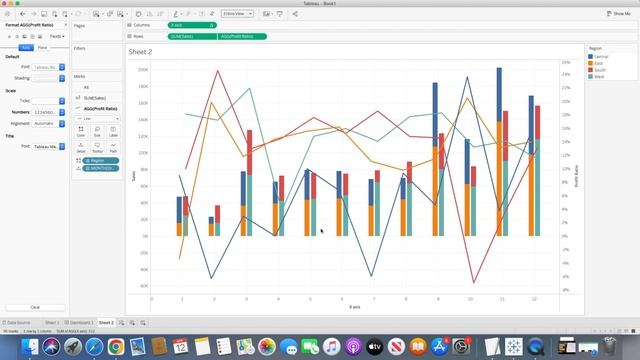Click the Share icon in toolbar
The width and height of the screenshot is (640, 360).
coord(295,14)
